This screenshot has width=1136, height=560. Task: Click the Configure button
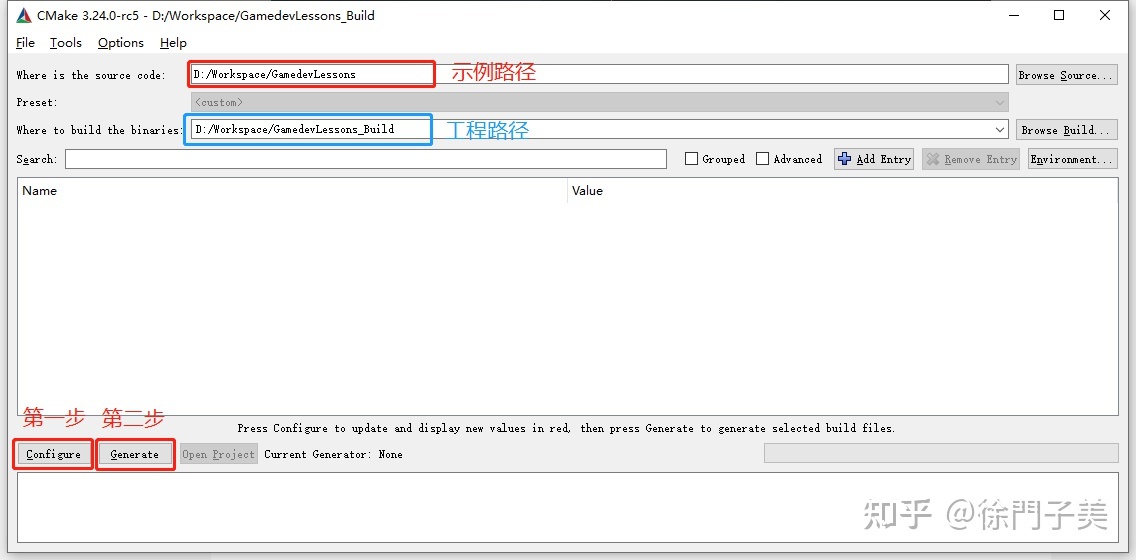53,454
